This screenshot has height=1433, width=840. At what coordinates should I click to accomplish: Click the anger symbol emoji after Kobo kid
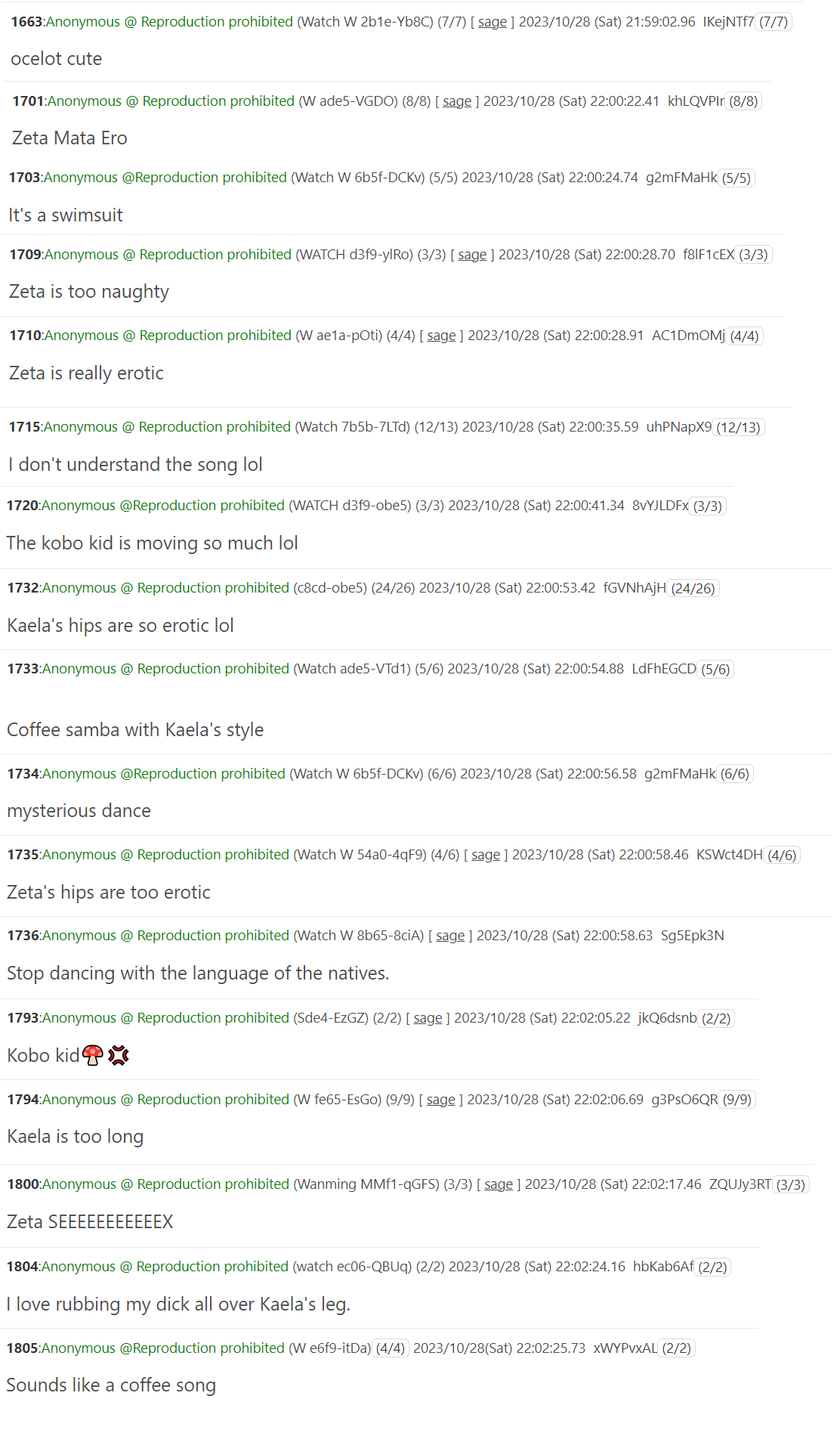pyautogui.click(x=119, y=1055)
